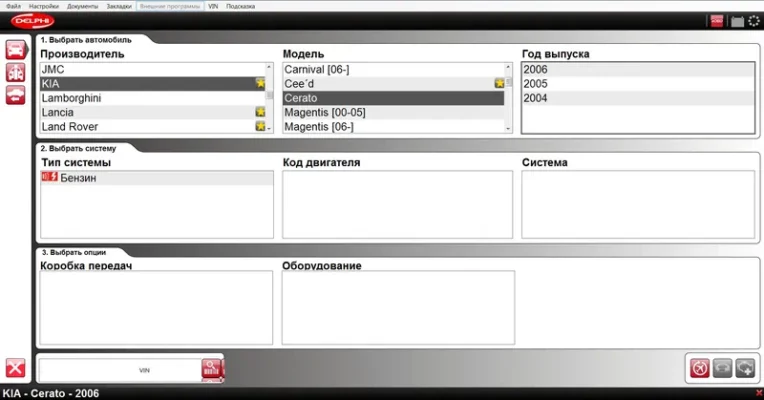Click the VIN input field
Image resolution: width=764 pixels, height=400 pixels.
click(120, 370)
